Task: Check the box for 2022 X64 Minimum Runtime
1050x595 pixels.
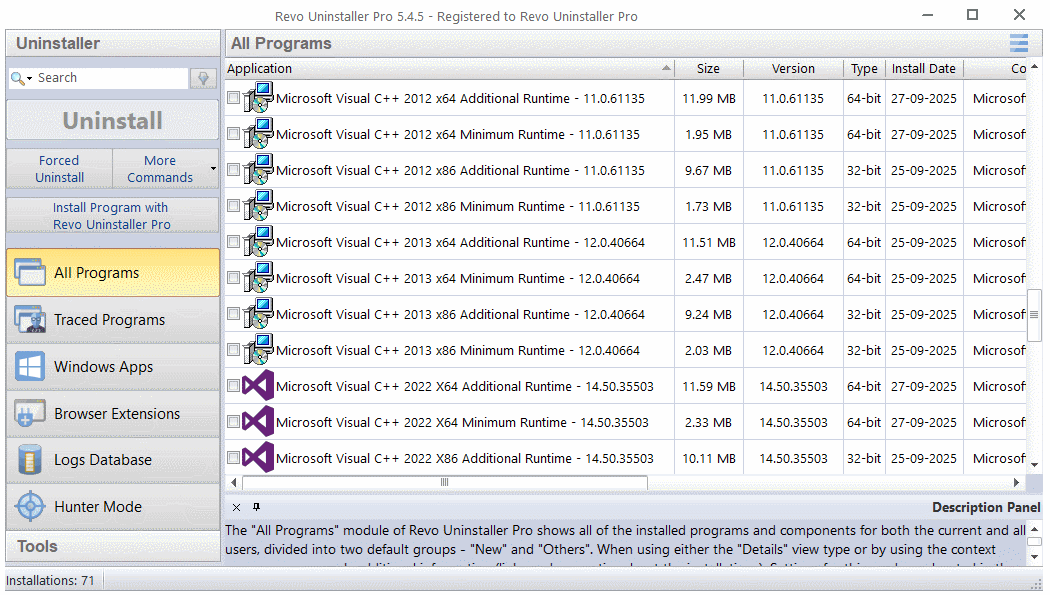Action: click(233, 422)
